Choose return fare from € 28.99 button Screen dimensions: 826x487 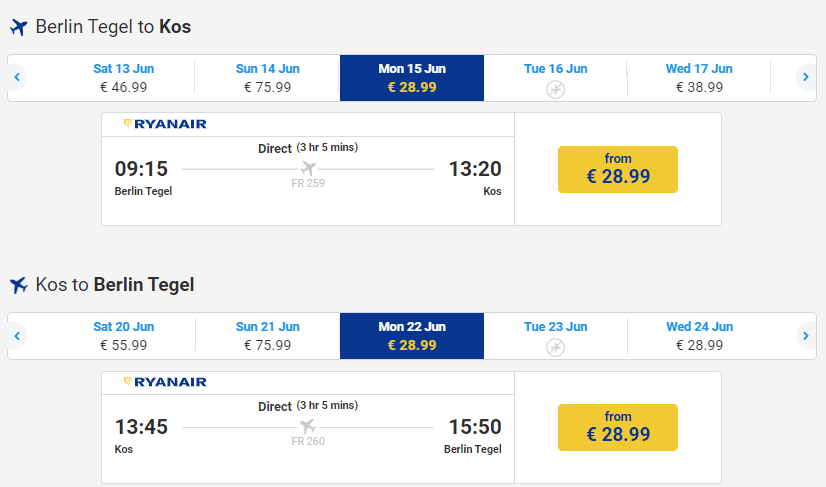pos(618,427)
